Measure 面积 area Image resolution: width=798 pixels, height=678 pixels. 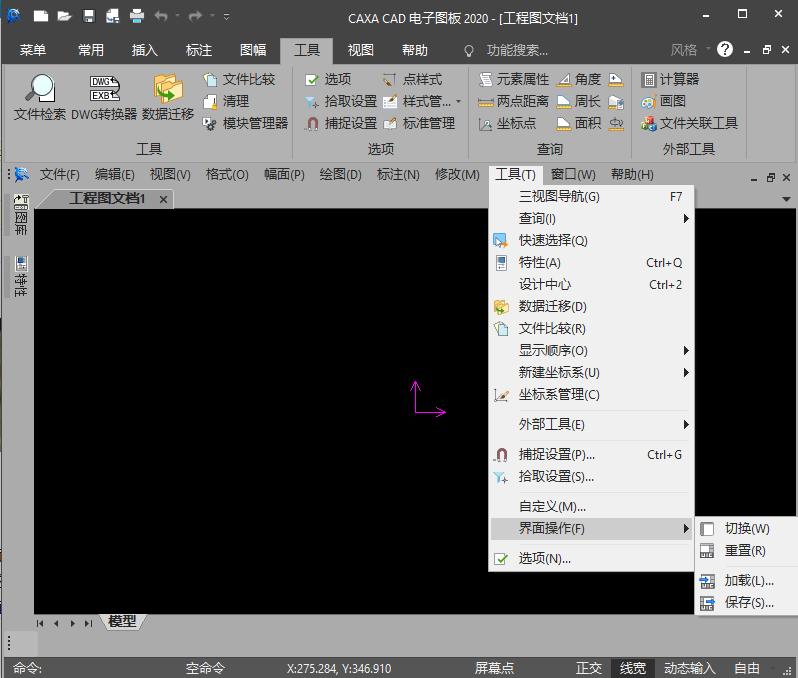click(x=579, y=123)
